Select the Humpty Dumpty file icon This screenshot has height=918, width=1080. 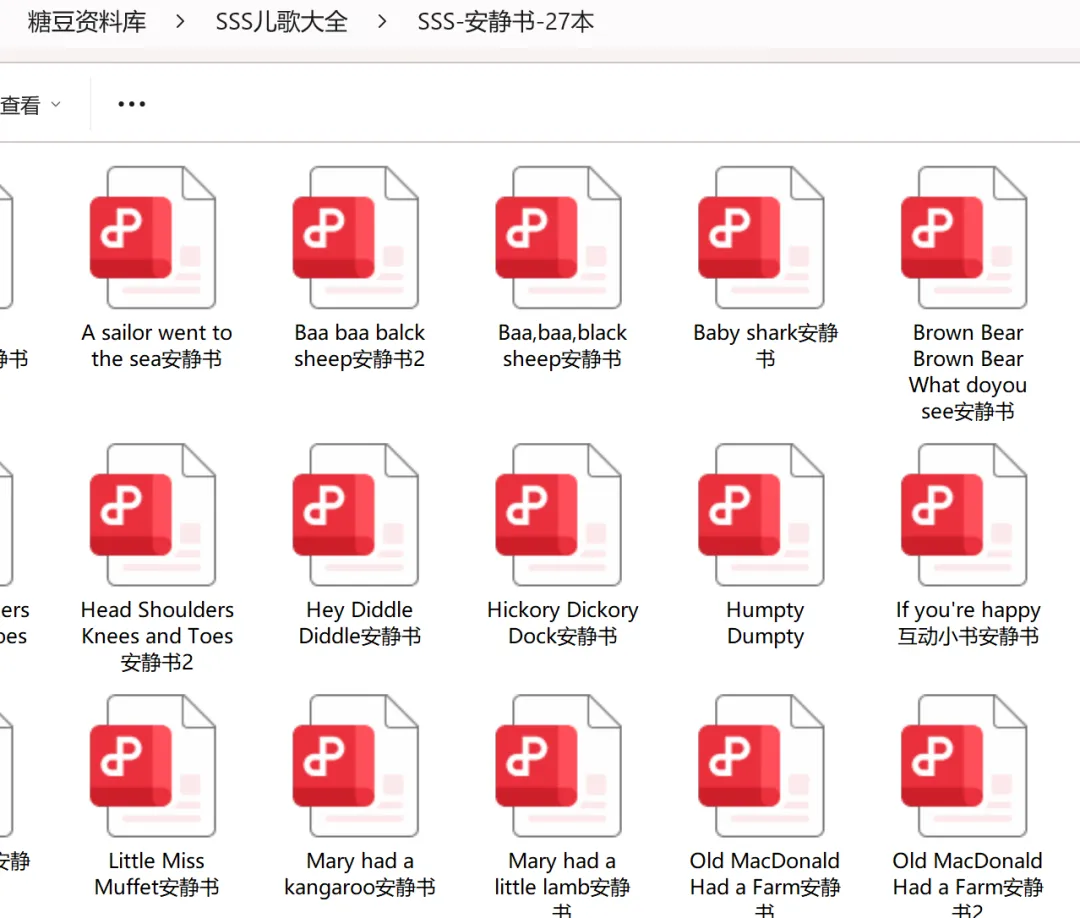761,515
